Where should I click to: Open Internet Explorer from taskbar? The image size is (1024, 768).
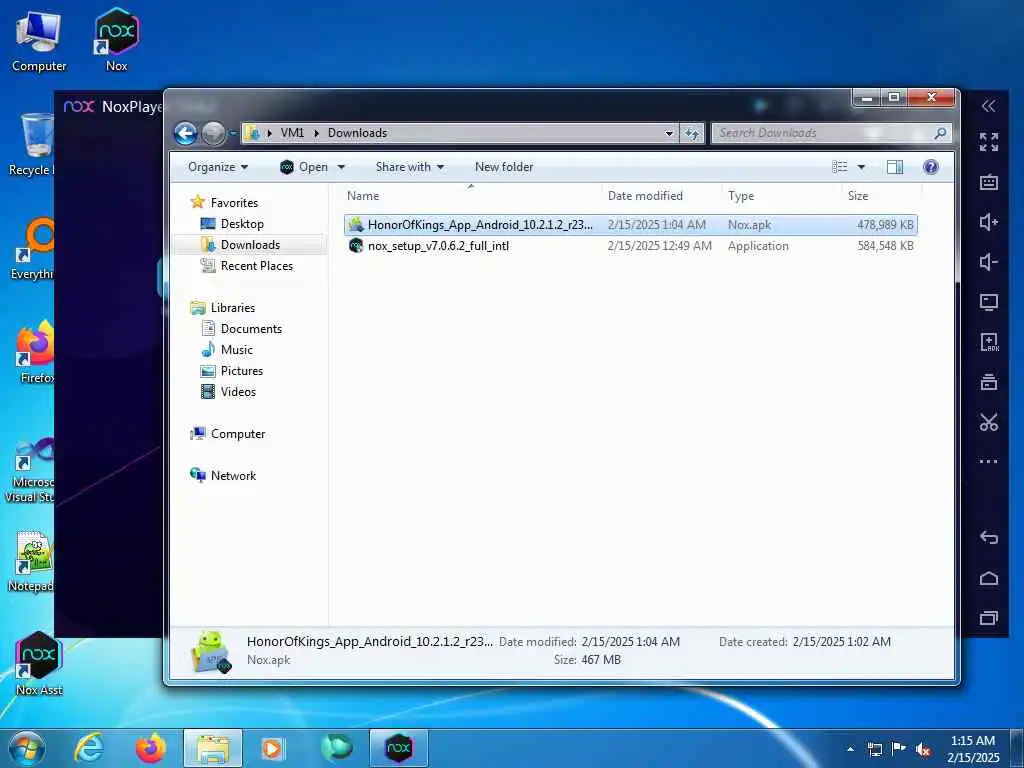pos(88,748)
